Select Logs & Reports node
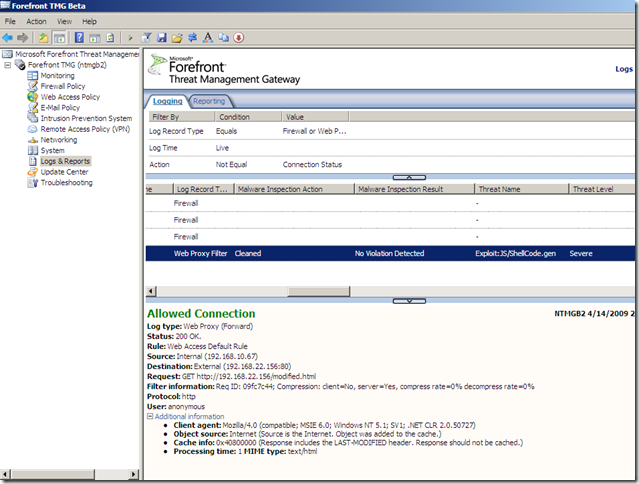The height and width of the screenshot is (484, 639). pyautogui.click(x=65, y=161)
